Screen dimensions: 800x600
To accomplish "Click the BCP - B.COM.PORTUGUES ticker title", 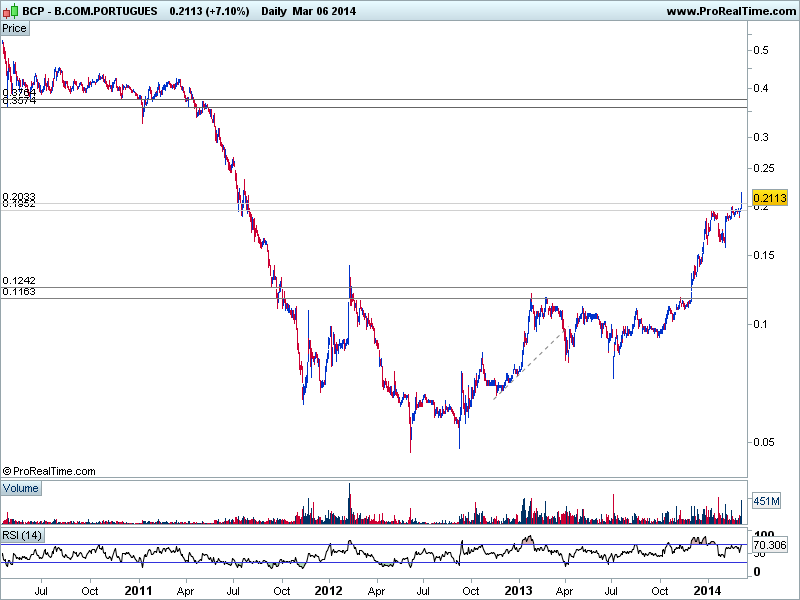I will [x=90, y=11].
